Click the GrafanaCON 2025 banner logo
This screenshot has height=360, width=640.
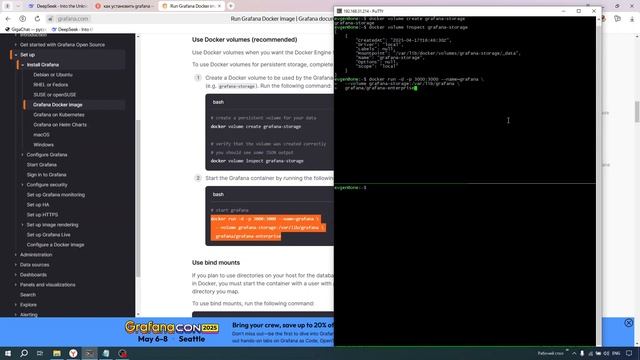point(171,327)
